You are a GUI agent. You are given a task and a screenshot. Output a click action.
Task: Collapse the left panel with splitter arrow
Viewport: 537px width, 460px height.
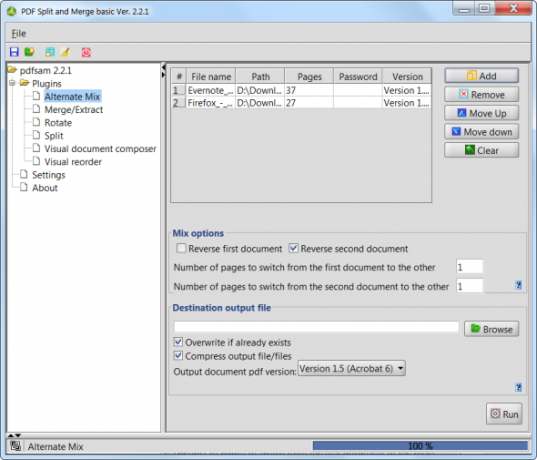(163, 66)
